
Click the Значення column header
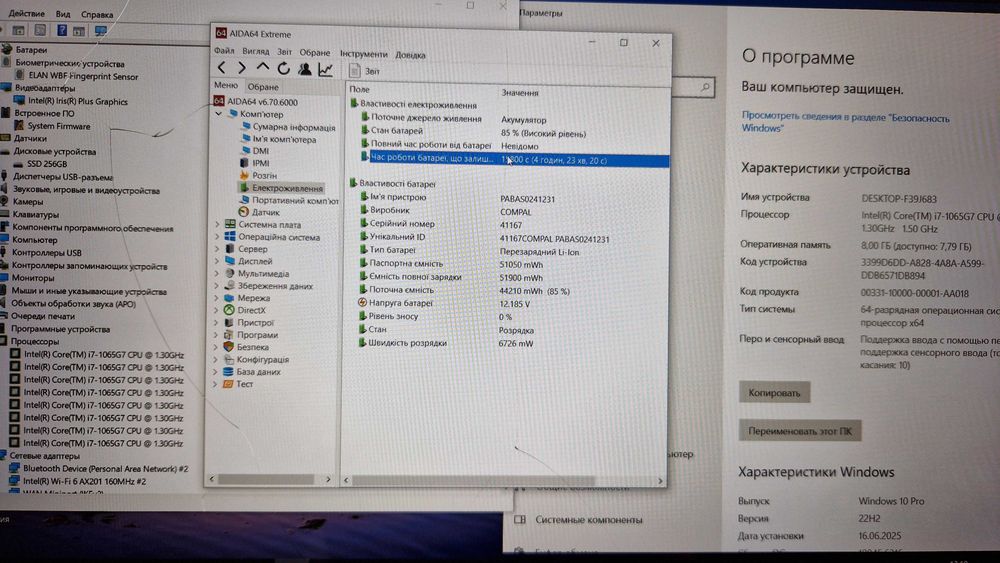tap(520, 93)
